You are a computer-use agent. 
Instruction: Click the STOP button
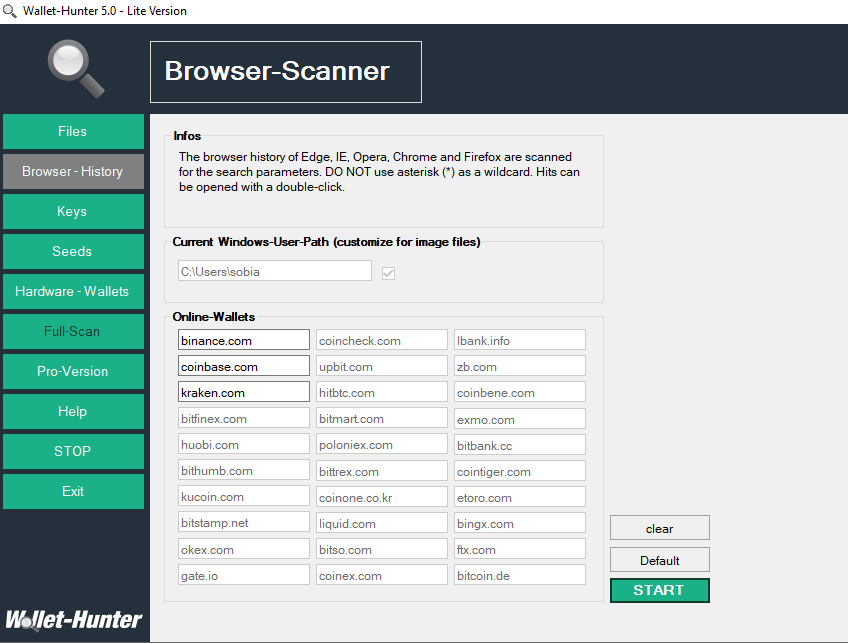pos(74,452)
